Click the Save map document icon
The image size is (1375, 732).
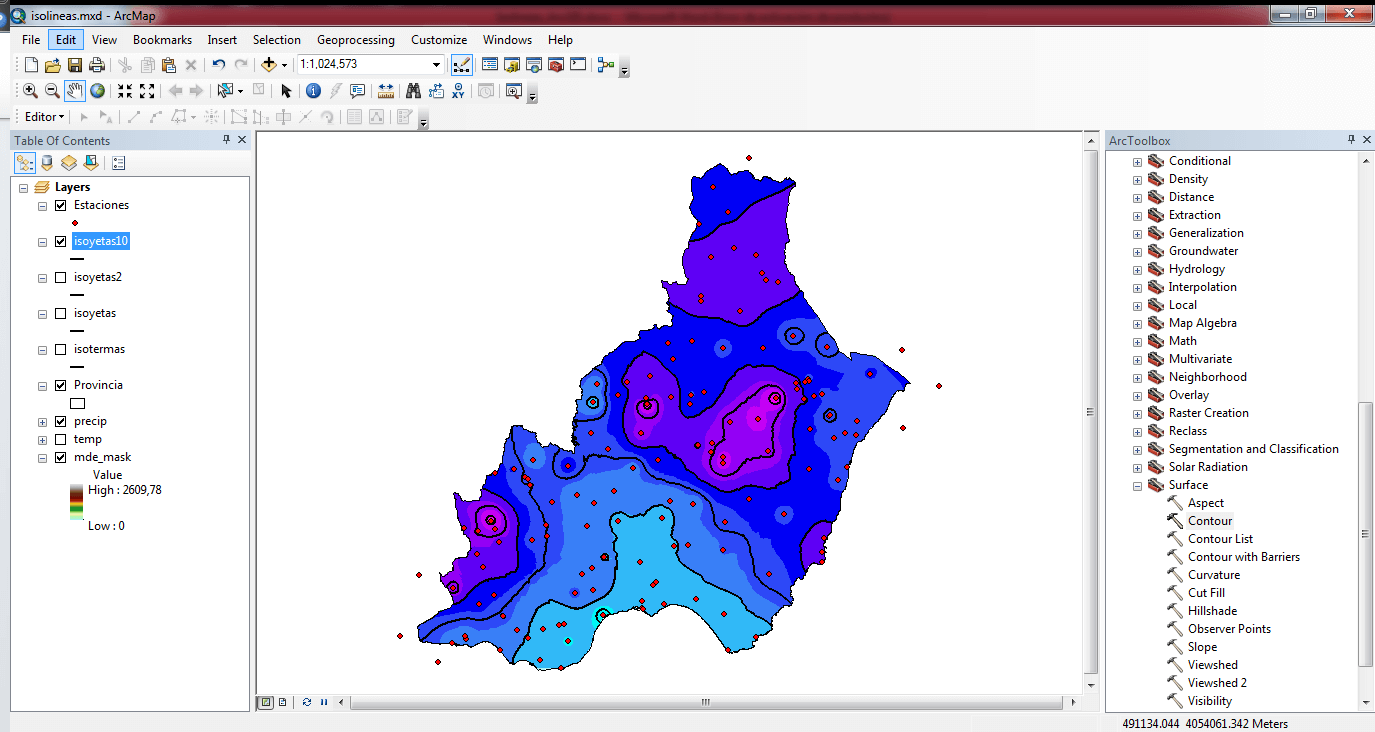[x=75, y=65]
